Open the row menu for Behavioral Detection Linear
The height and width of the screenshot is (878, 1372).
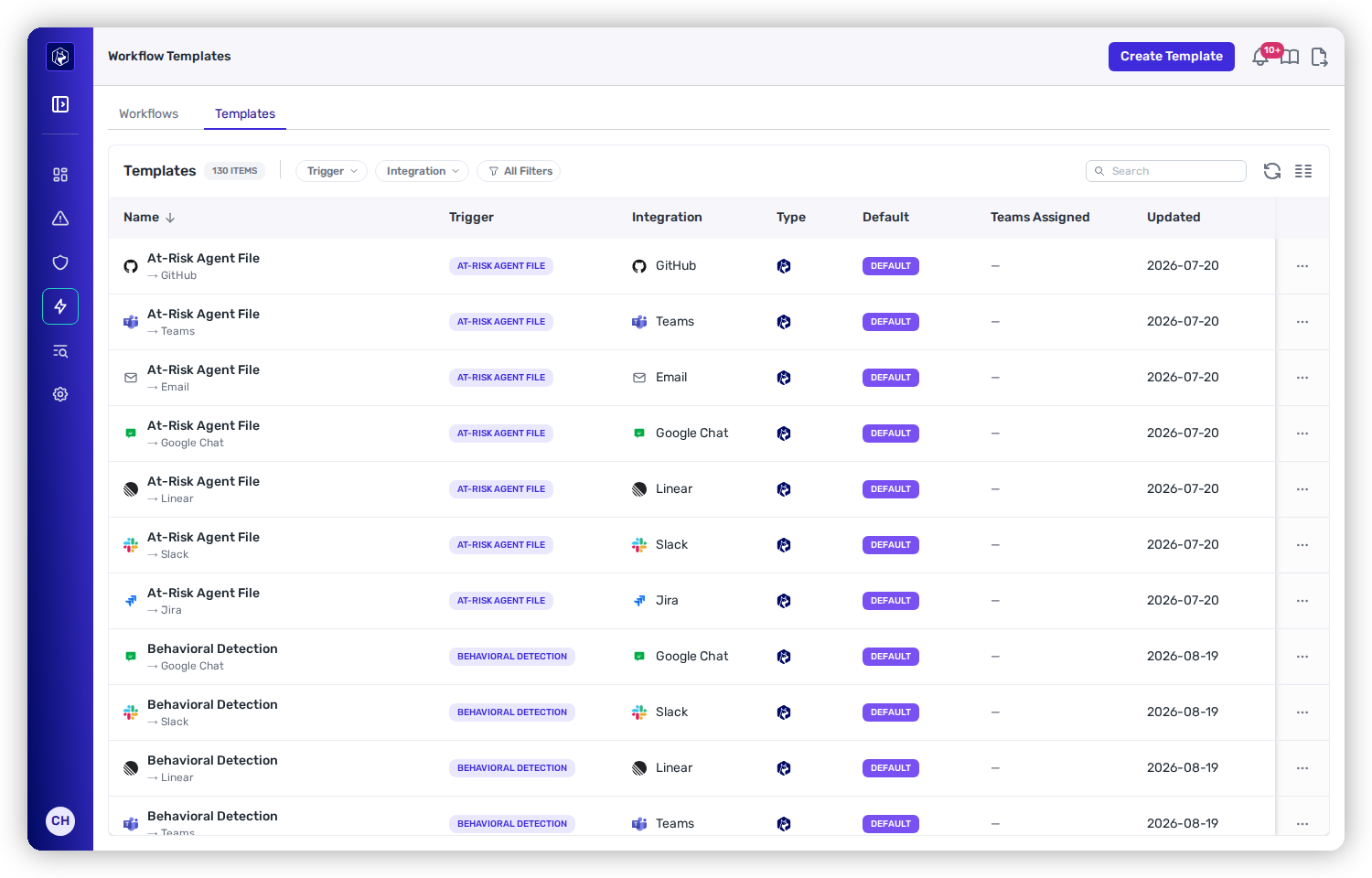[1302, 768]
